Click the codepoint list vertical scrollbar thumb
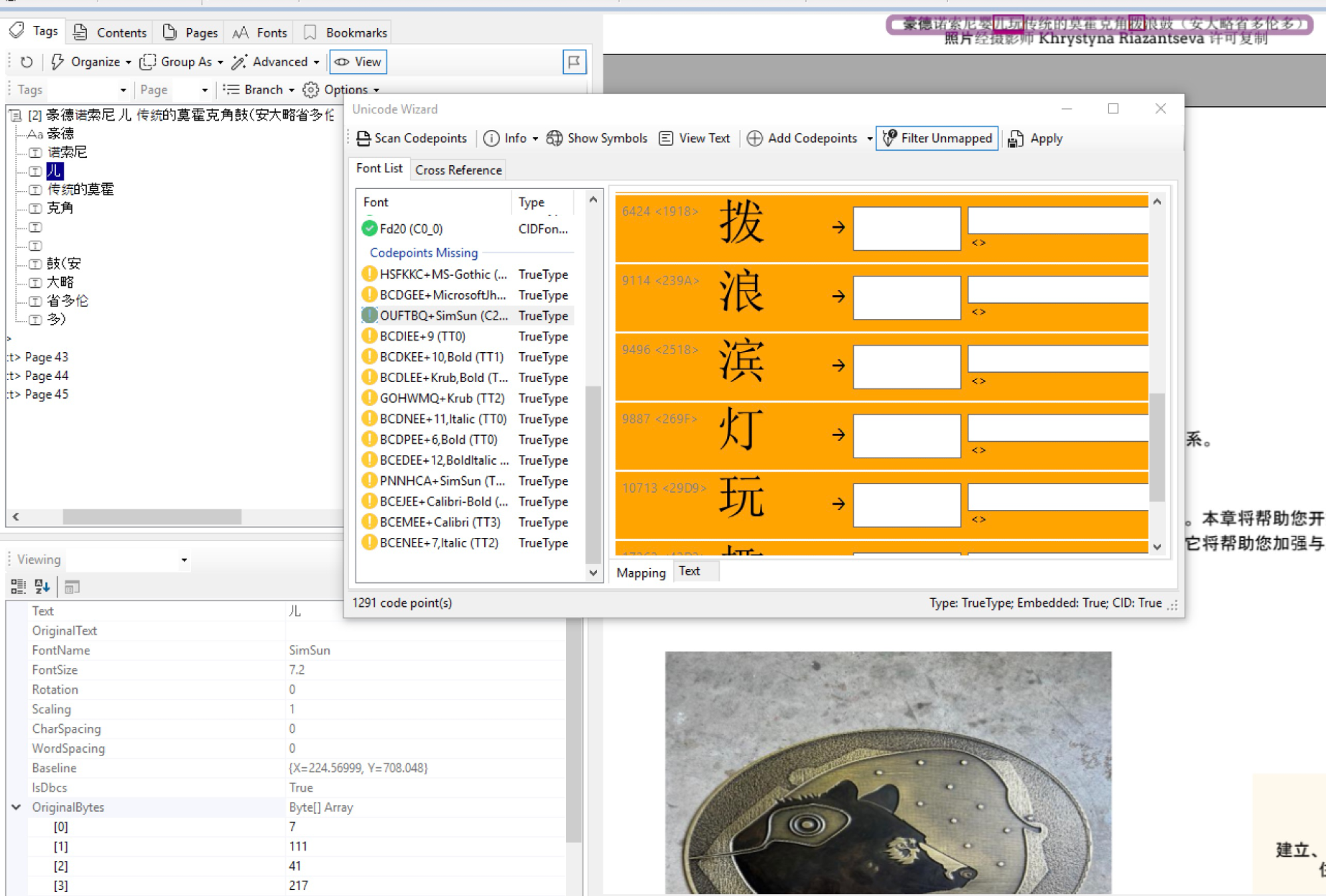 1157,448
